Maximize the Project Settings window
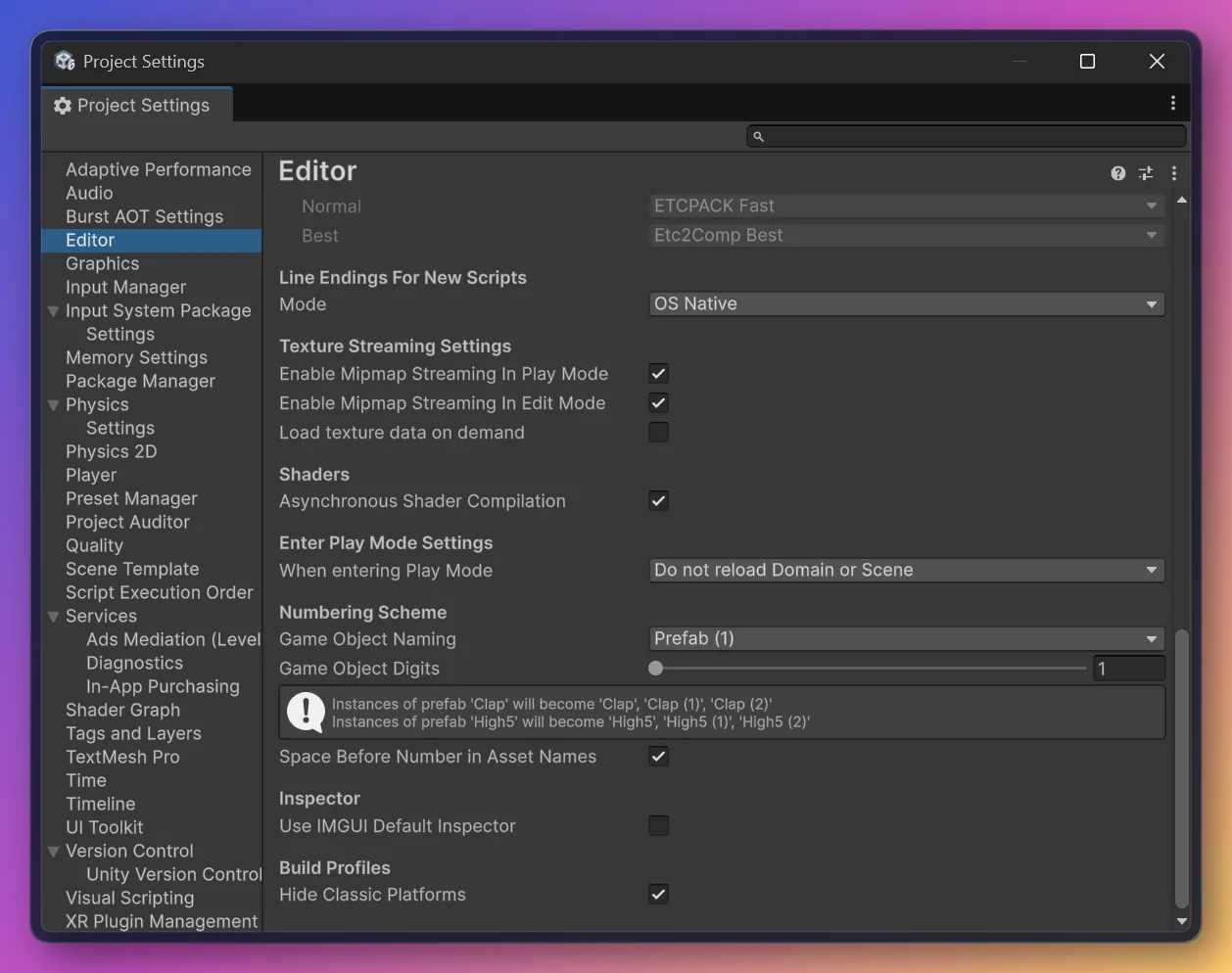Image resolution: width=1232 pixels, height=973 pixels. pyautogui.click(x=1087, y=61)
